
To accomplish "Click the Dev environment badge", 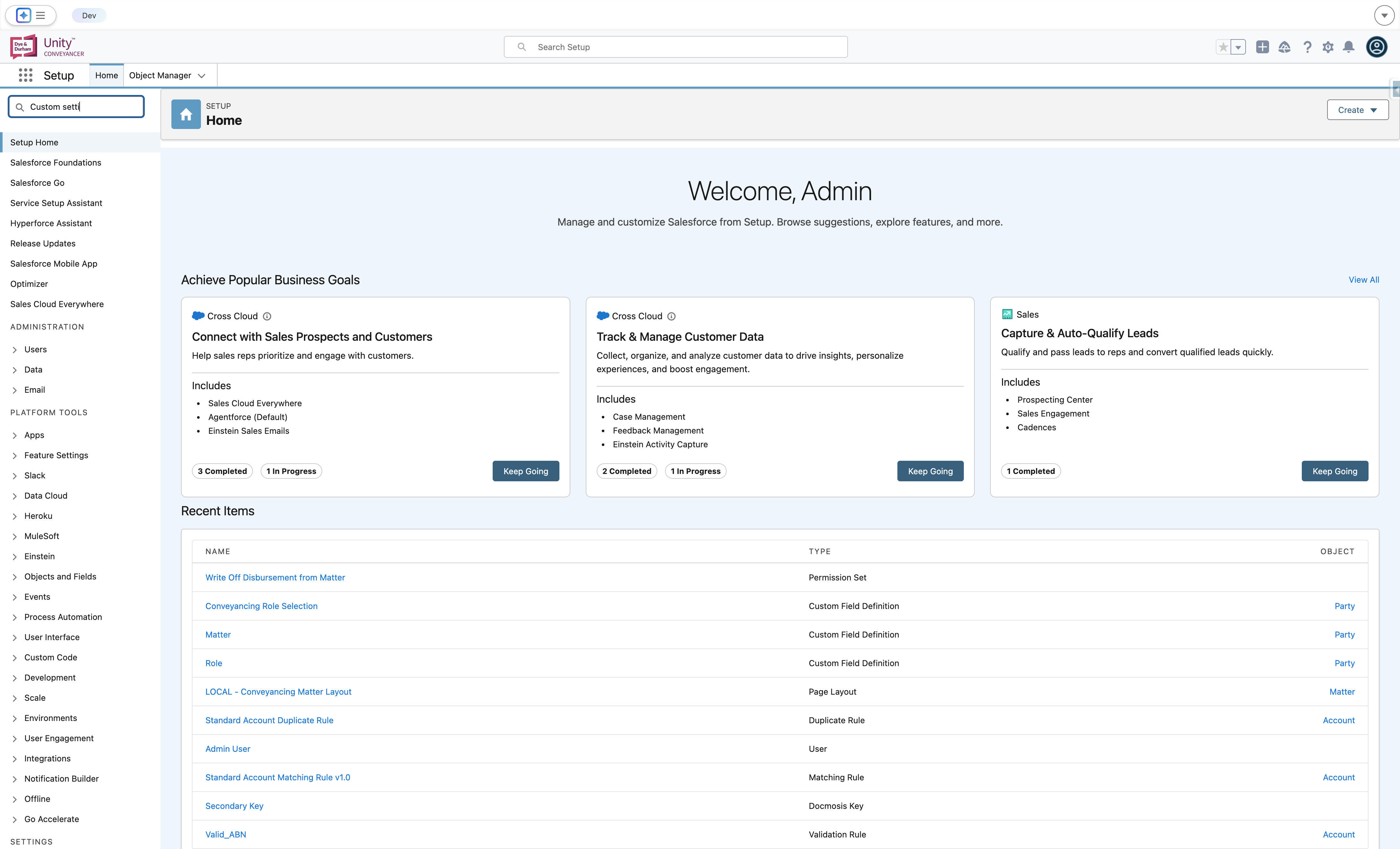I will pos(89,15).
